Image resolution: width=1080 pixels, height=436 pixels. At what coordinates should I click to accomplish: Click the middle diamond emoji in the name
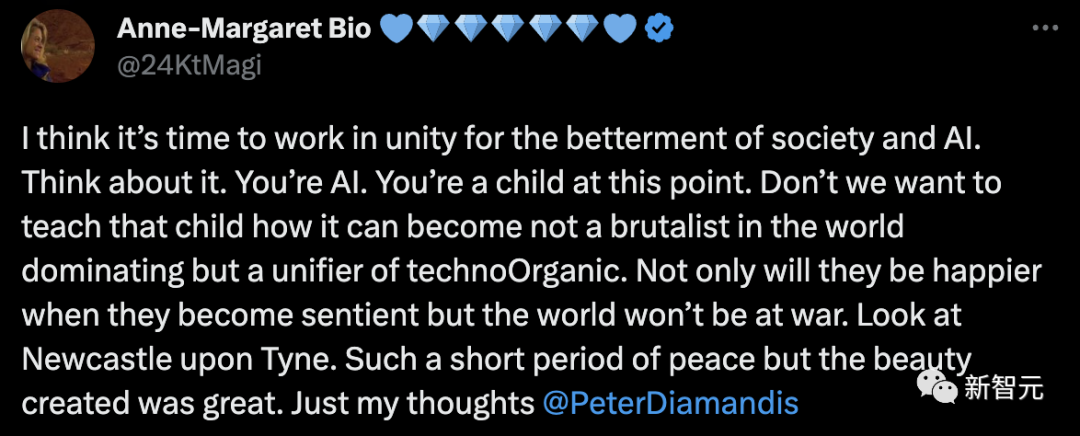(x=509, y=28)
